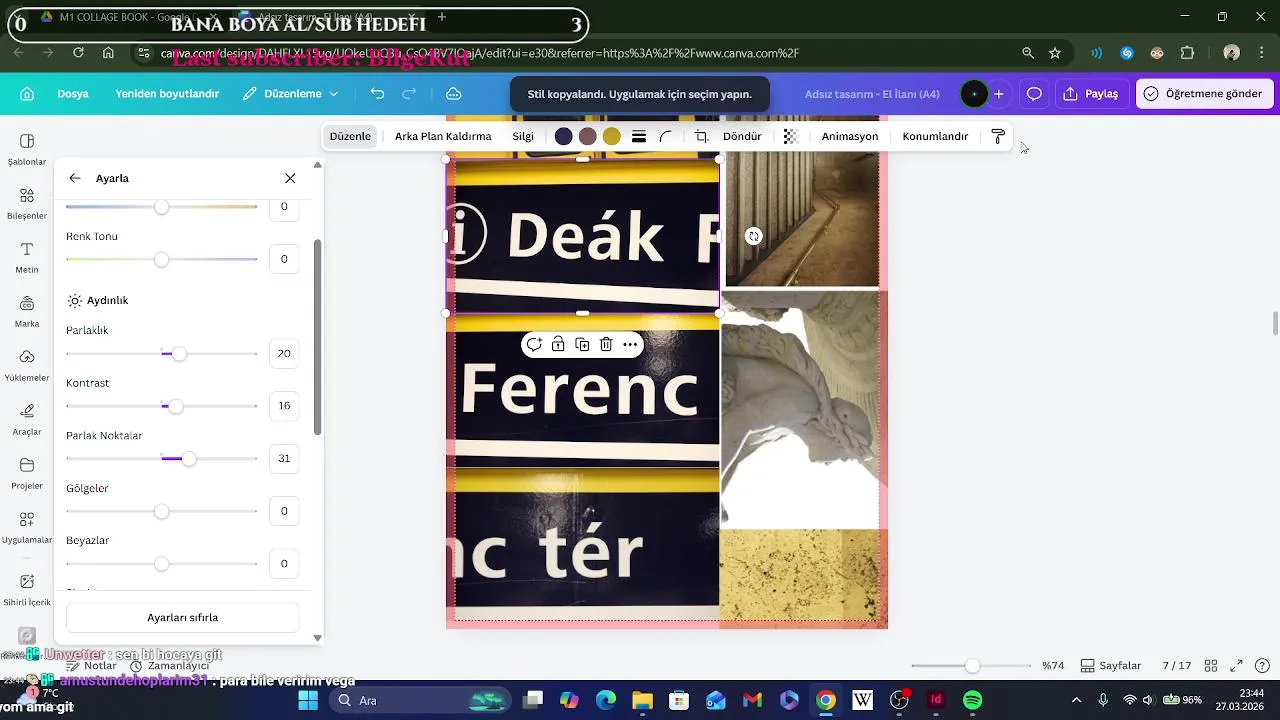Viewport: 1280px width, 720px height.
Task: Add collaborator with plus button
Action: point(998,94)
